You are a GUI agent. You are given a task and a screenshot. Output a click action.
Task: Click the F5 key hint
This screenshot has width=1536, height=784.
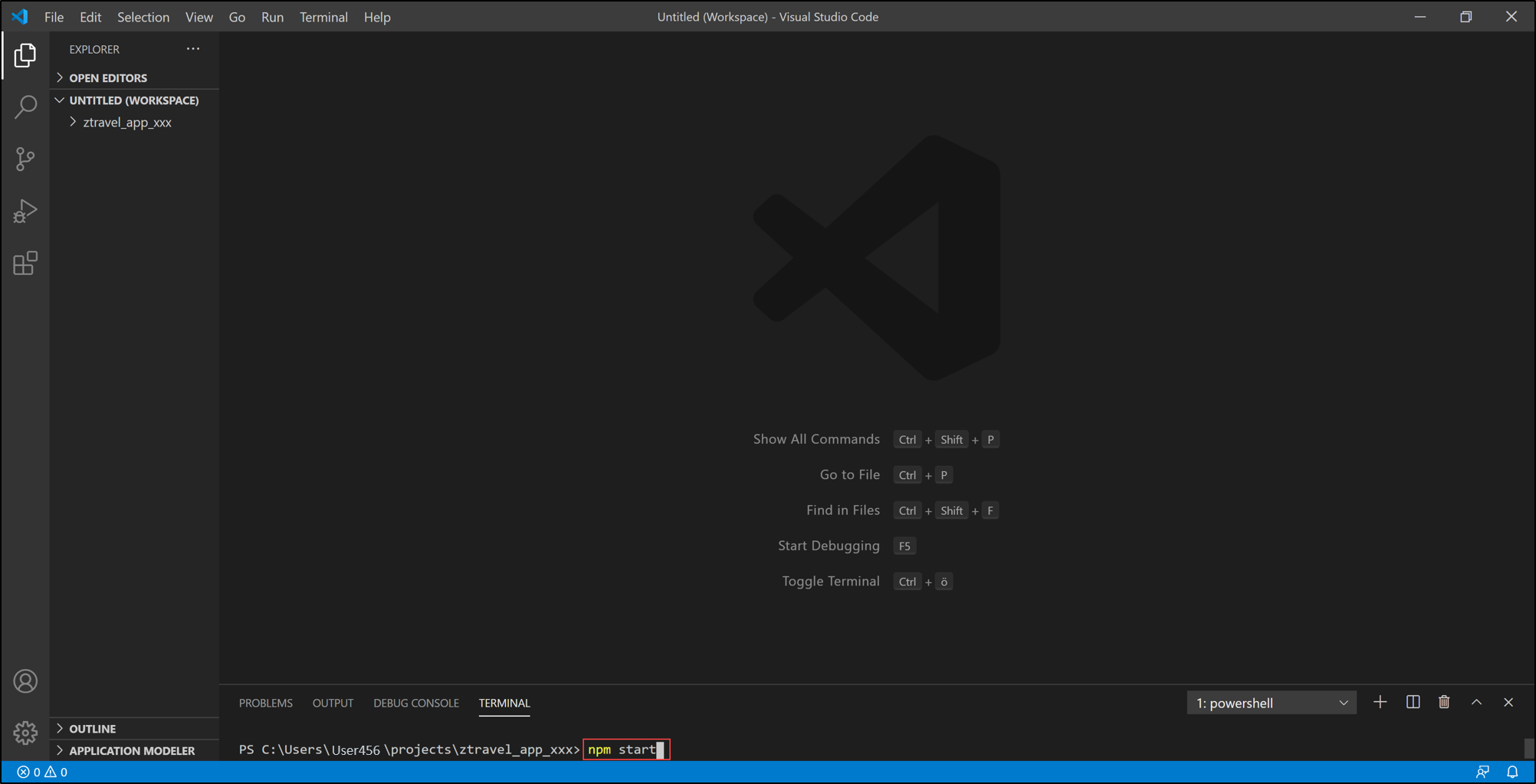[904, 546]
